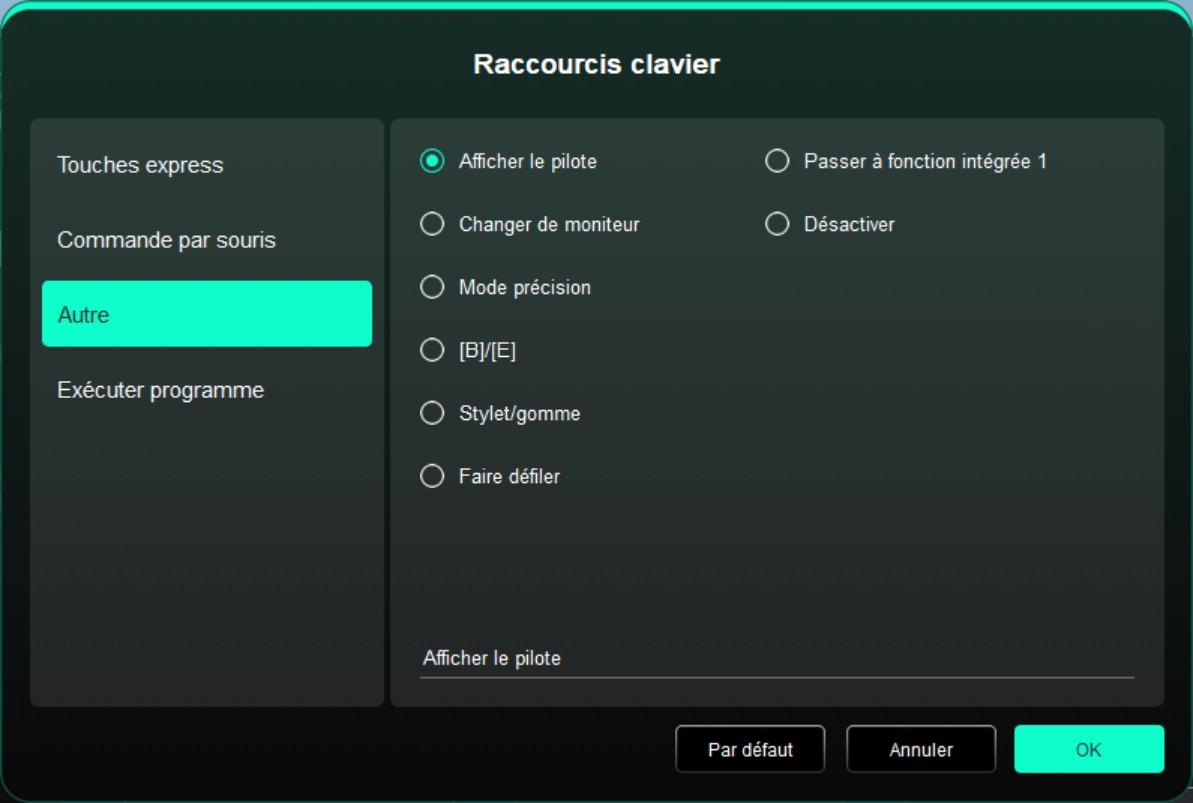Viewport: 1193px width, 803px height.
Task: Click the Raccourcis clavier dialog title
Action: (x=596, y=65)
